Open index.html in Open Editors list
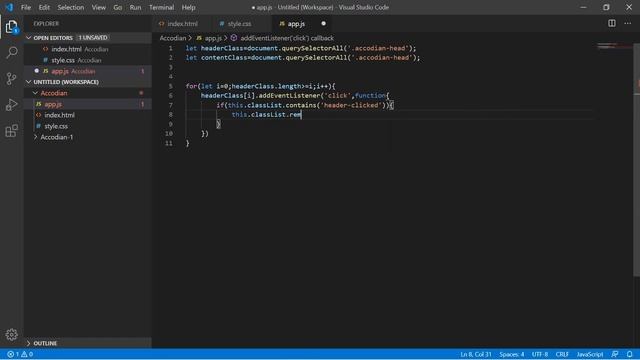640x360 pixels. point(88,49)
